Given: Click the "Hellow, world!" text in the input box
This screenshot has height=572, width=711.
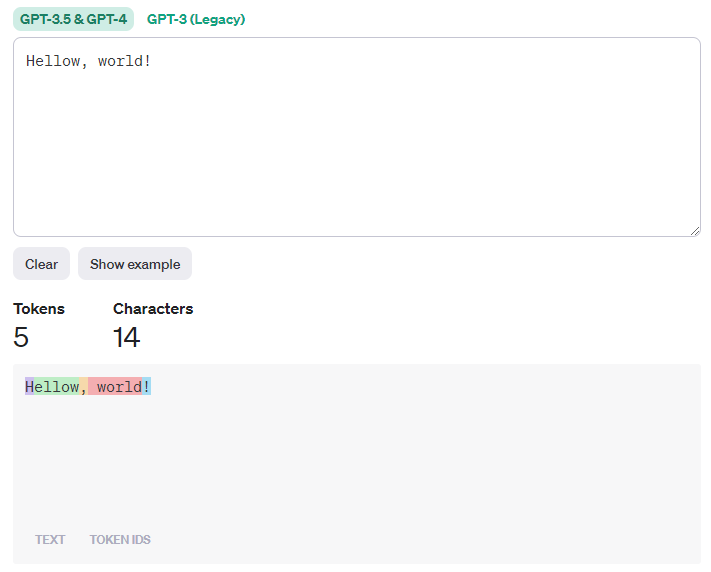Looking at the screenshot, I should click(88, 61).
